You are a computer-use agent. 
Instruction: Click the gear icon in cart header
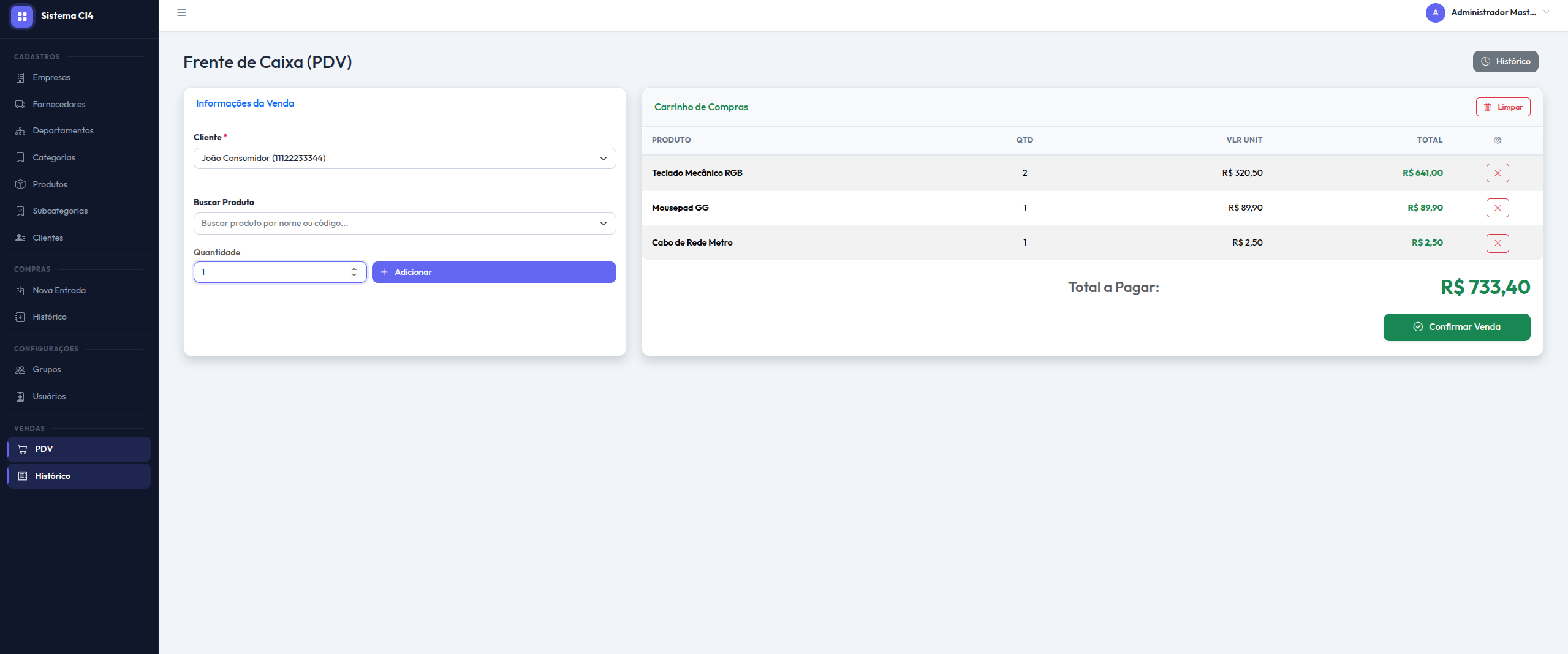tap(1497, 140)
